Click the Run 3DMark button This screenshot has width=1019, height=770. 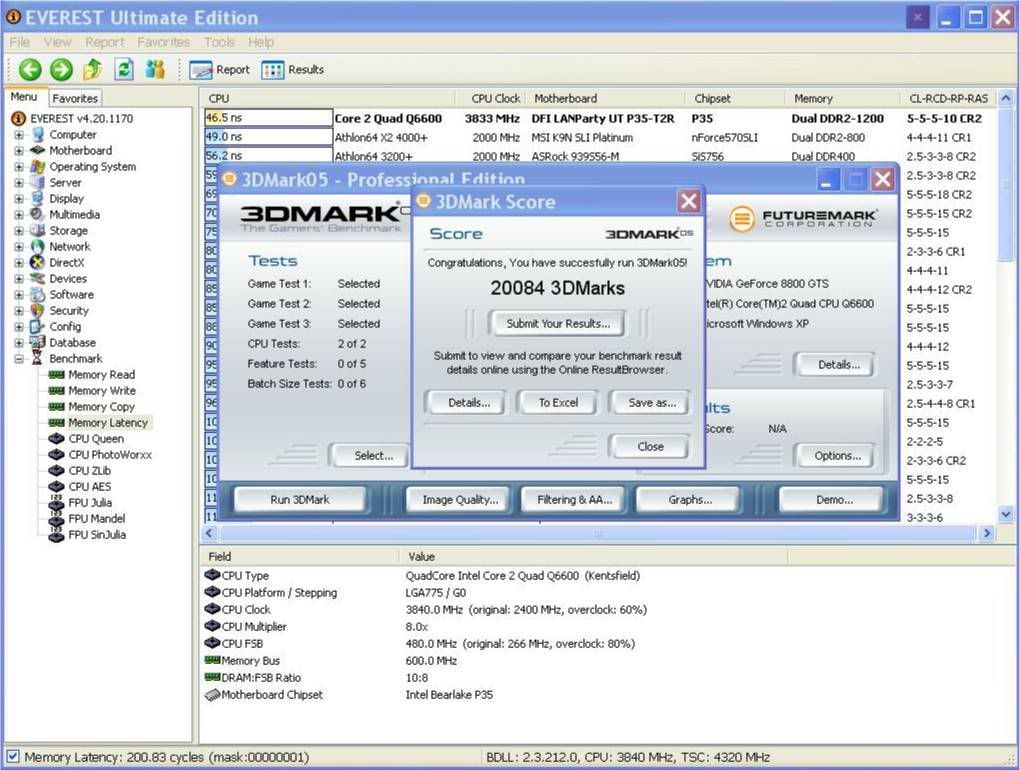click(300, 500)
